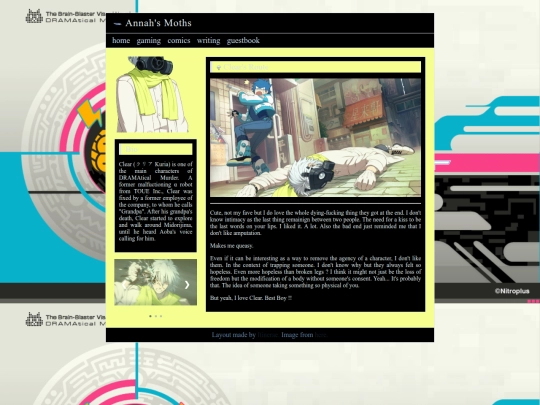Visit the writing section

tap(208, 41)
